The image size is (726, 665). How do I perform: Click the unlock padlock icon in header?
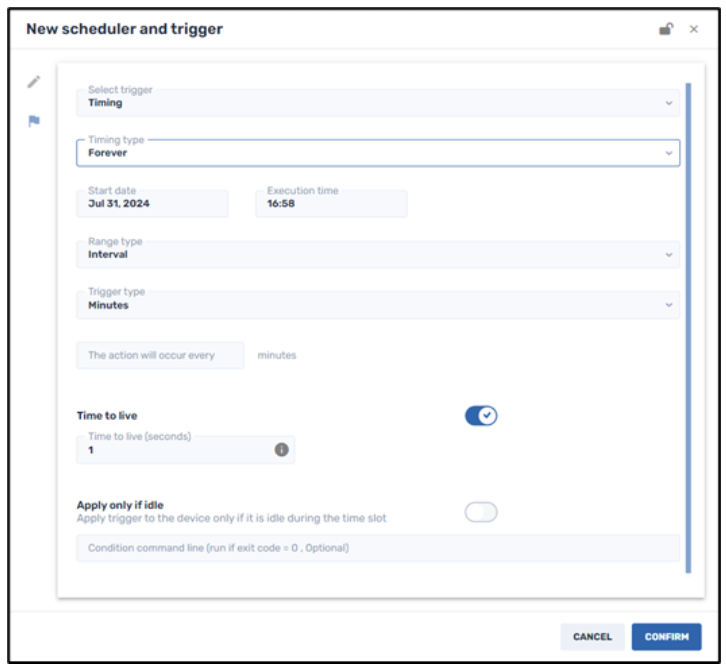click(666, 29)
